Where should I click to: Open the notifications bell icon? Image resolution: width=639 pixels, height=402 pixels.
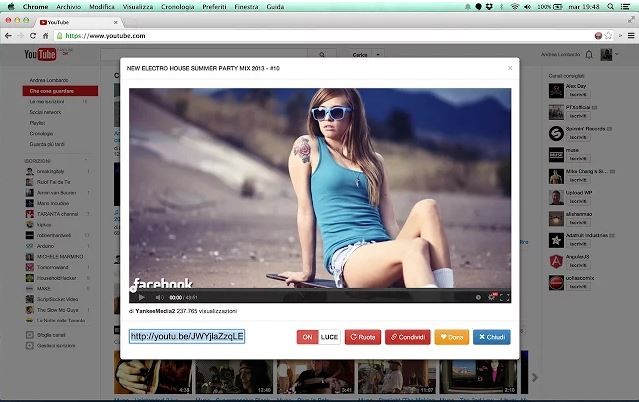(x=589, y=54)
